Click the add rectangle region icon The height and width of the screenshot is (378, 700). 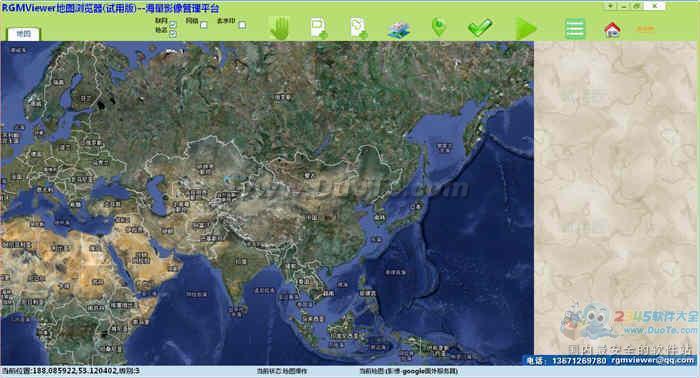click(319, 28)
